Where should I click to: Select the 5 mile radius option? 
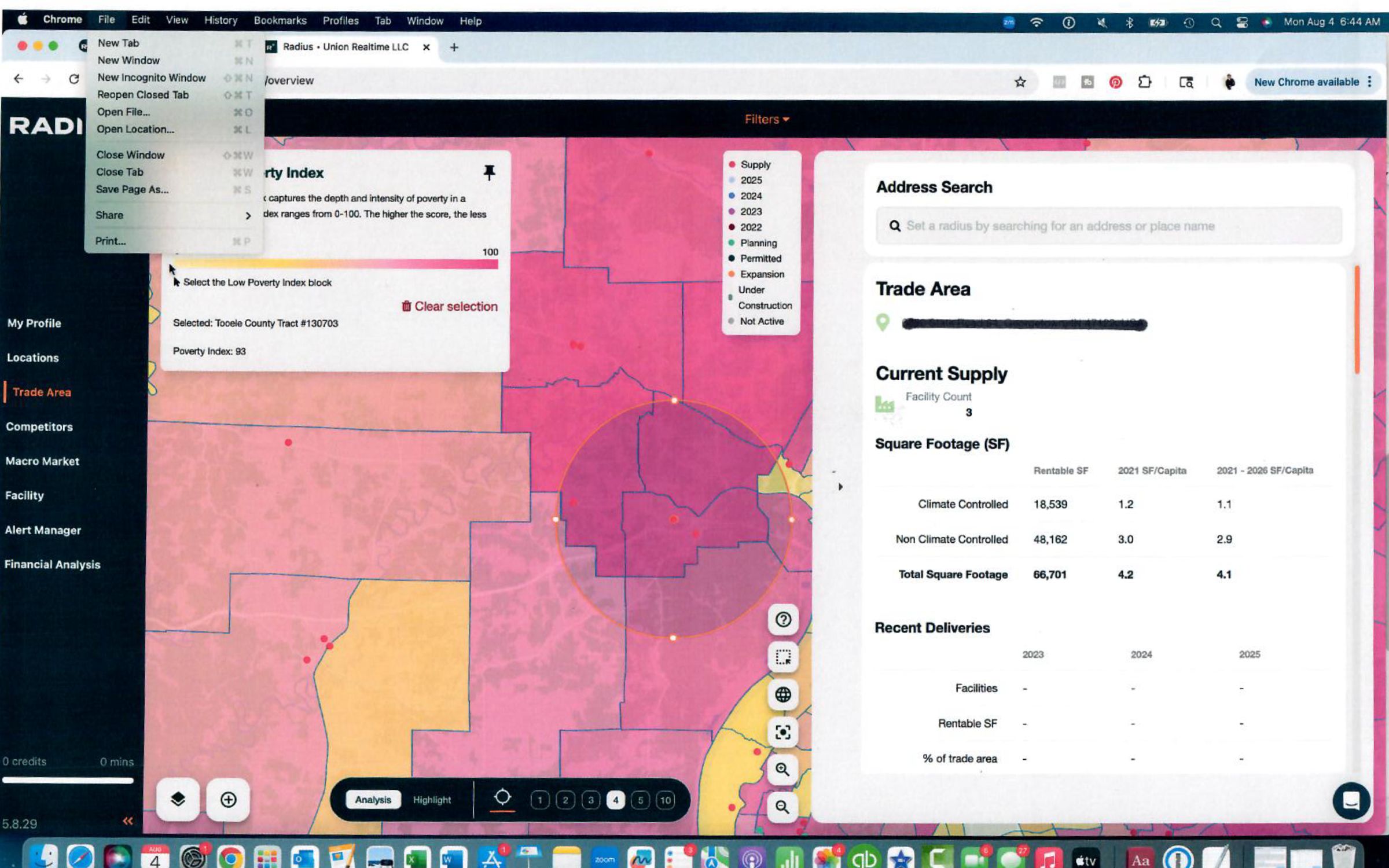[x=640, y=800]
